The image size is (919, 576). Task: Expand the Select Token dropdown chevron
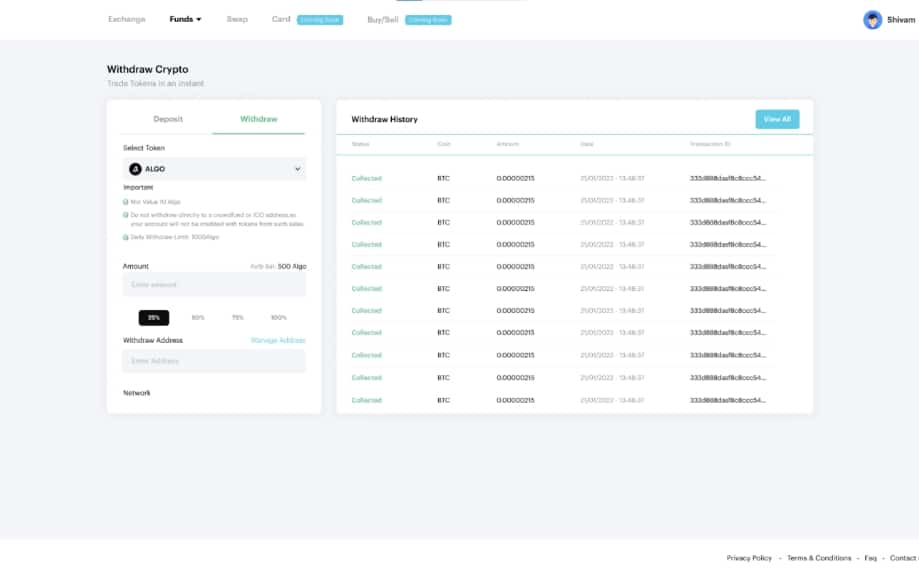pos(297,169)
